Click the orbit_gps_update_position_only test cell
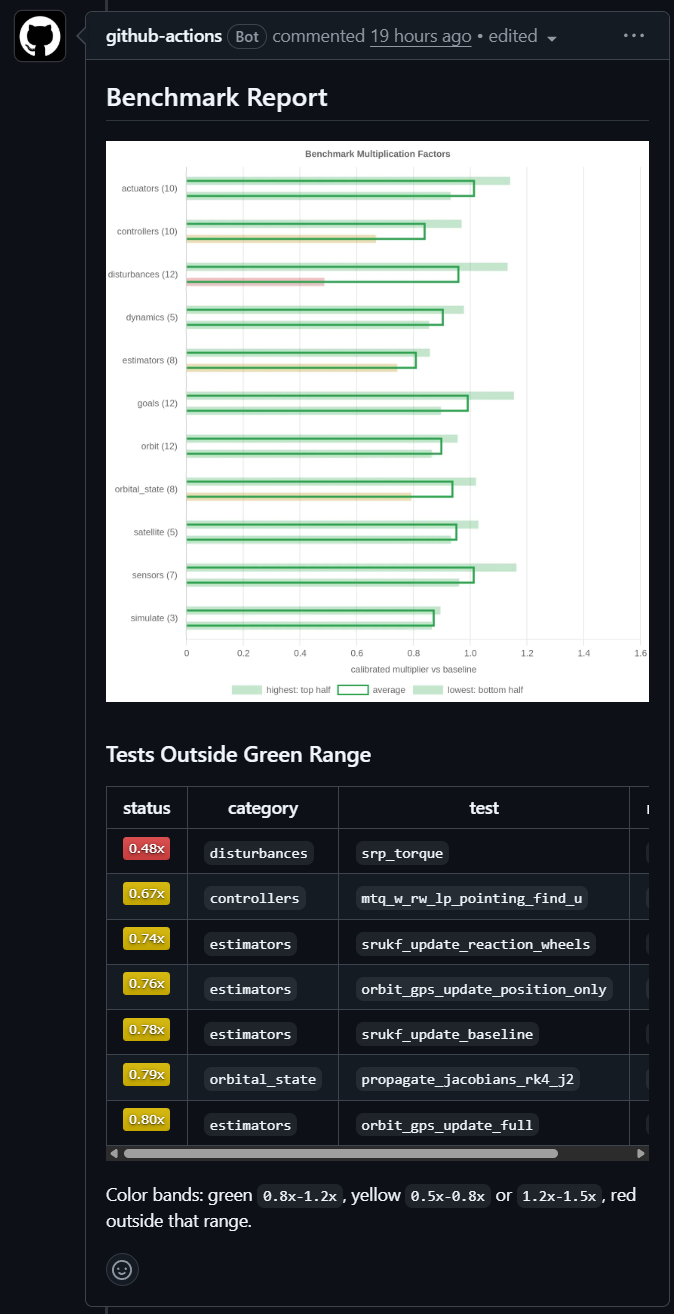Viewport: 674px width, 1314px height. [484, 988]
